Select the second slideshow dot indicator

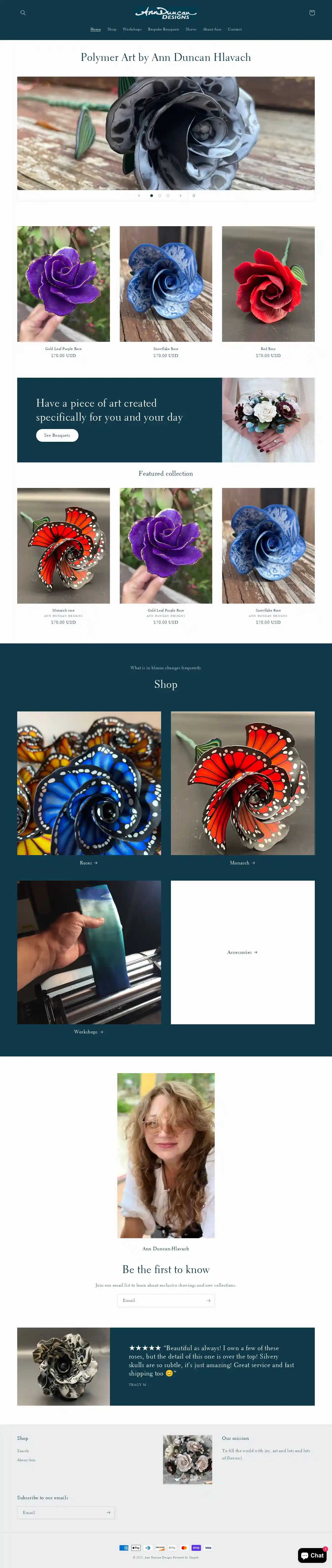[160, 195]
